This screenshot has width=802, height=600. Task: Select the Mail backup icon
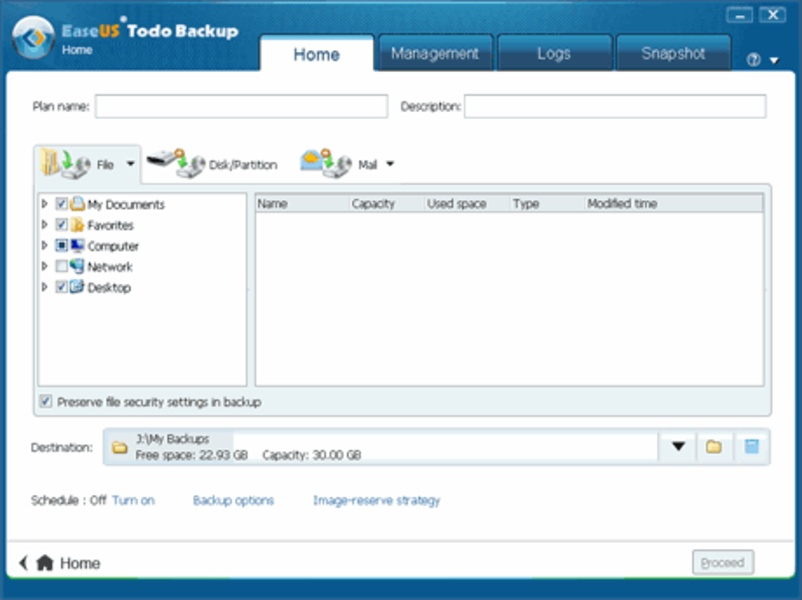[326, 163]
